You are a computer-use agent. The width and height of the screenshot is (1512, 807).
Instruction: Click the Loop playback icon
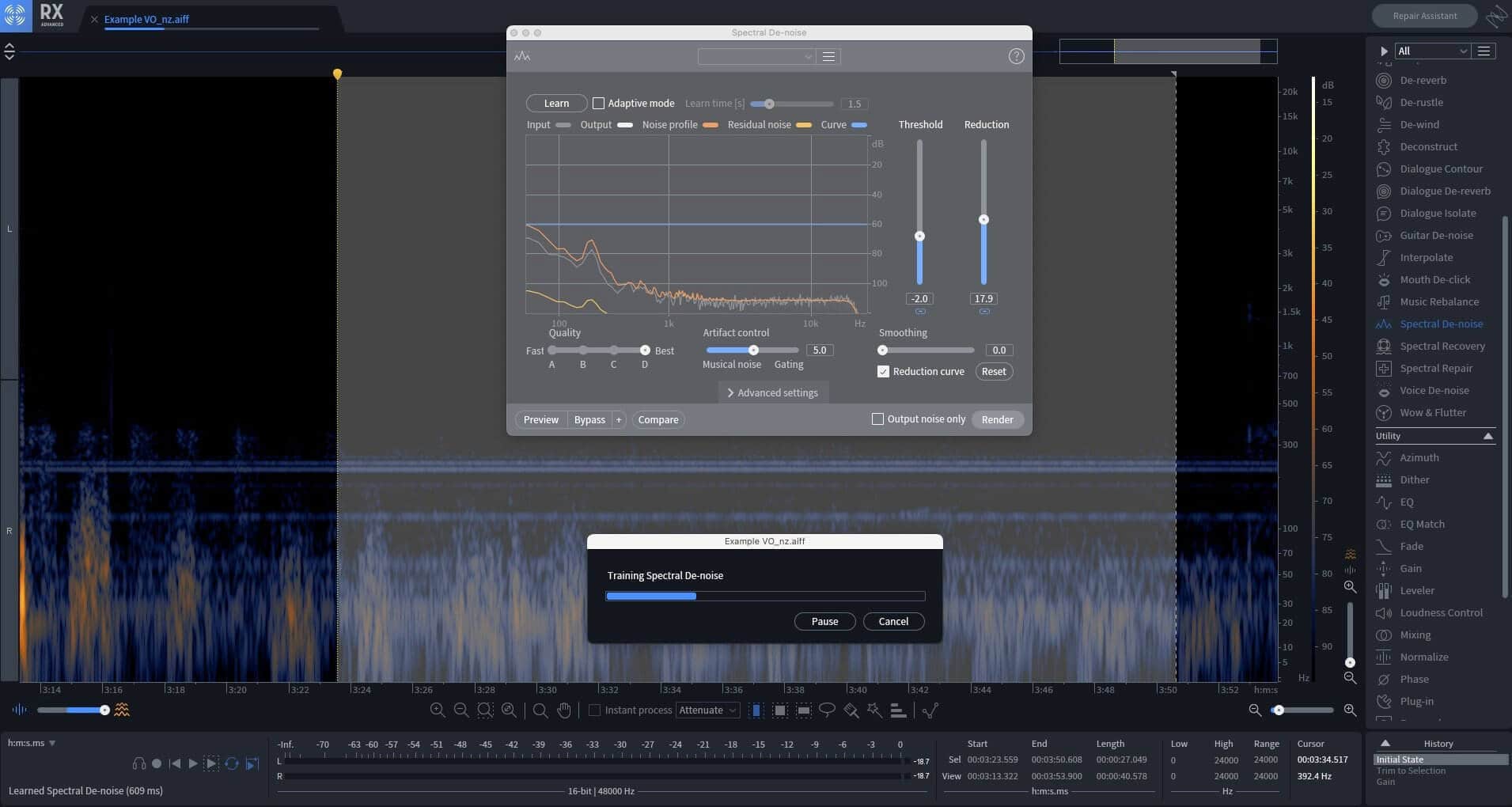tap(232, 763)
